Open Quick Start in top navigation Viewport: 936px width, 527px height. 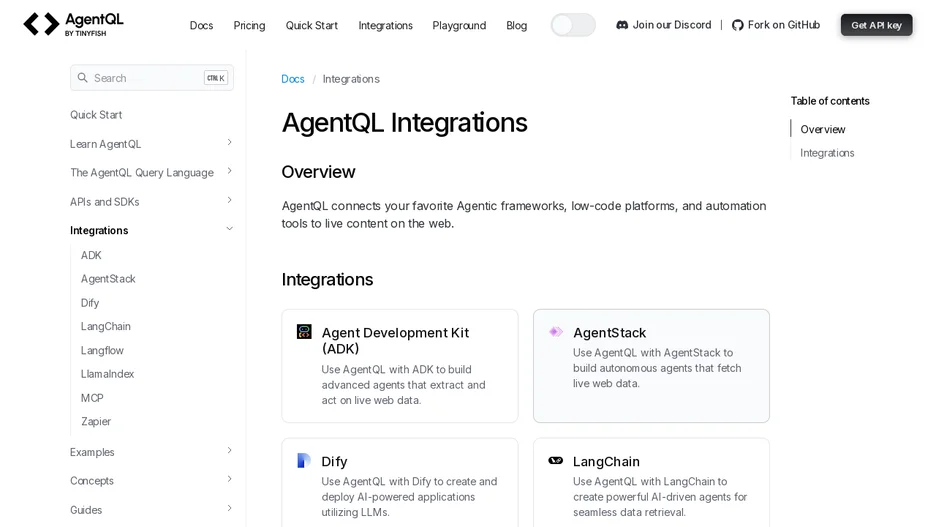coord(312,25)
